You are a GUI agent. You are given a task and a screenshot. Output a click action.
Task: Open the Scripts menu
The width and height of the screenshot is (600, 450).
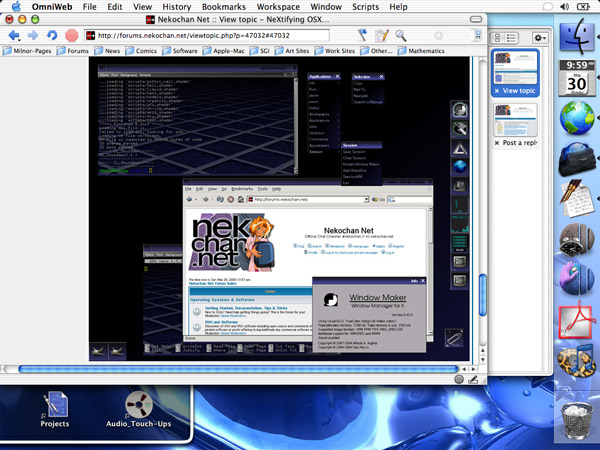(365, 7)
